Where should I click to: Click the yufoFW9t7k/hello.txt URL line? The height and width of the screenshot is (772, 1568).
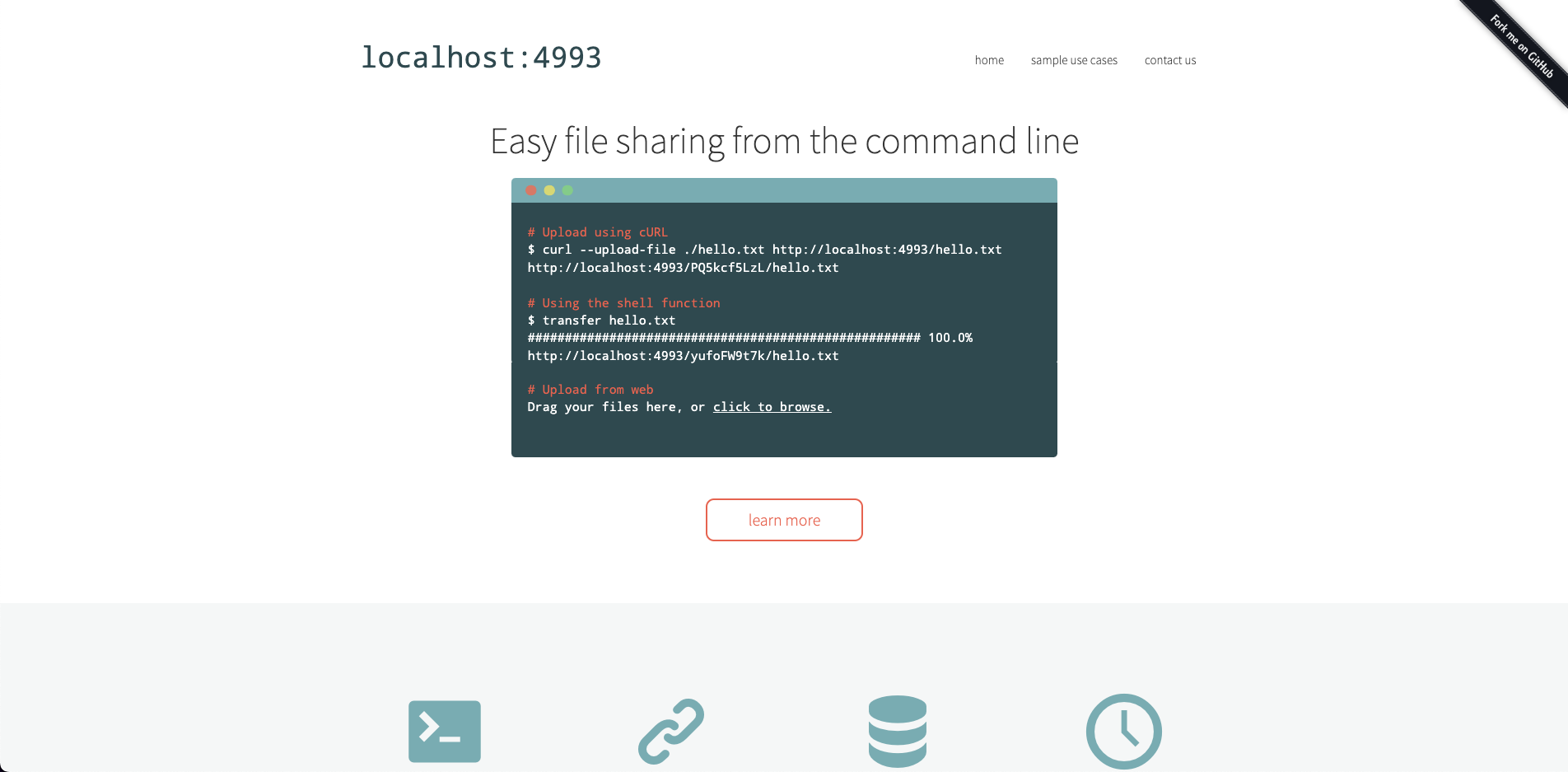click(684, 356)
